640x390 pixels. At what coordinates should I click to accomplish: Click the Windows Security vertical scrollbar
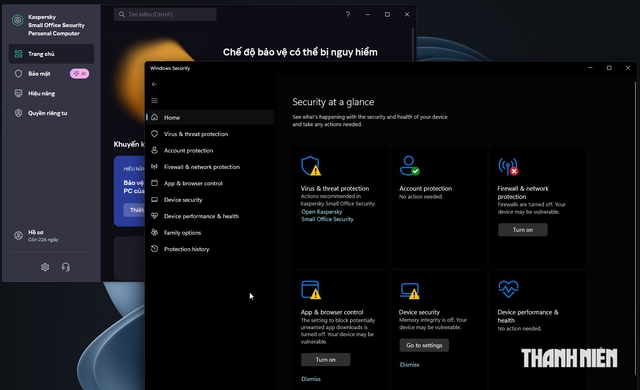(x=635, y=228)
